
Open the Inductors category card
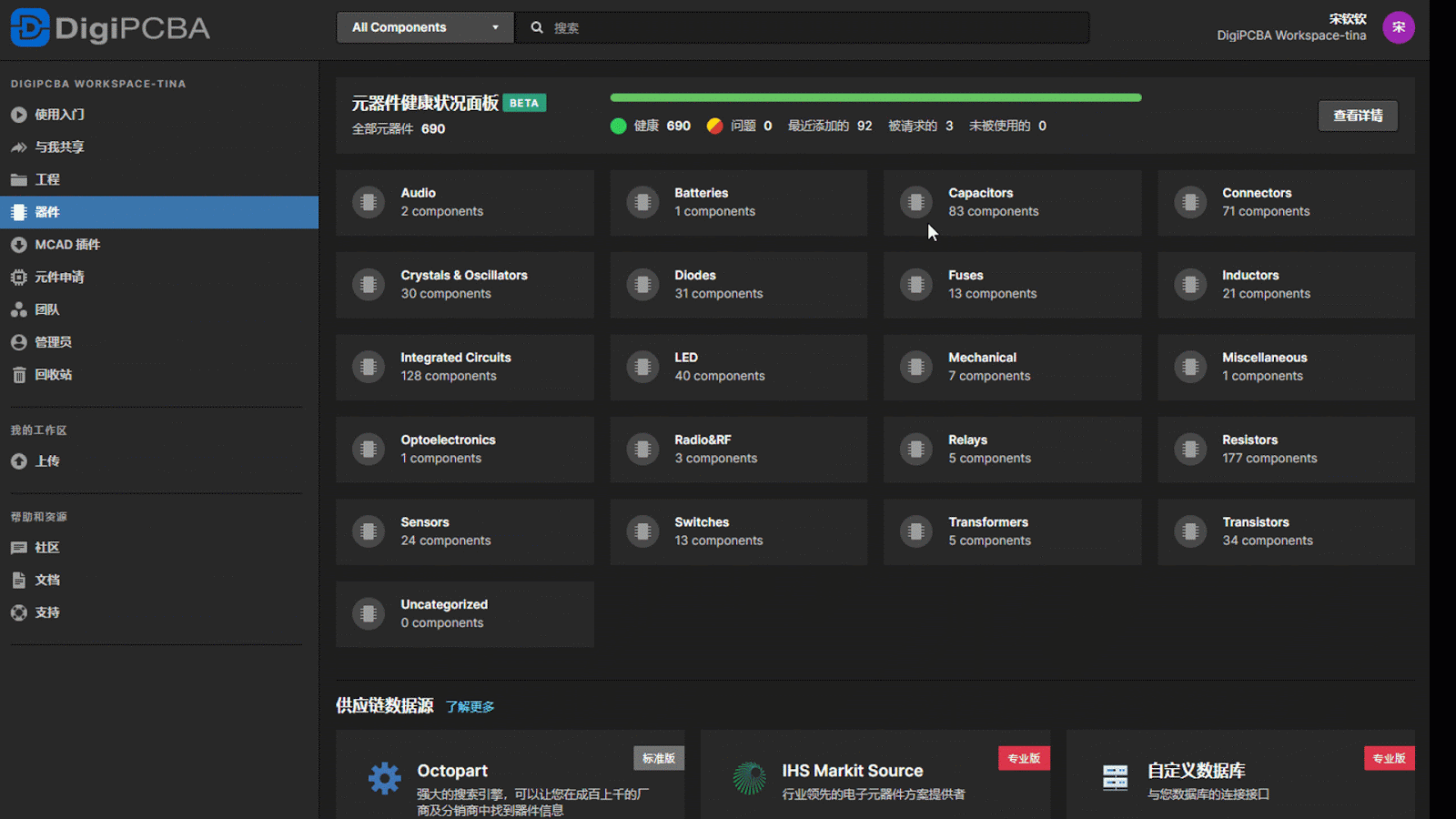[1286, 285]
